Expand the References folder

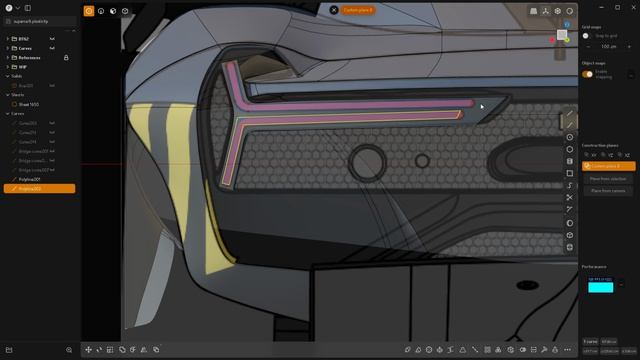(7, 58)
